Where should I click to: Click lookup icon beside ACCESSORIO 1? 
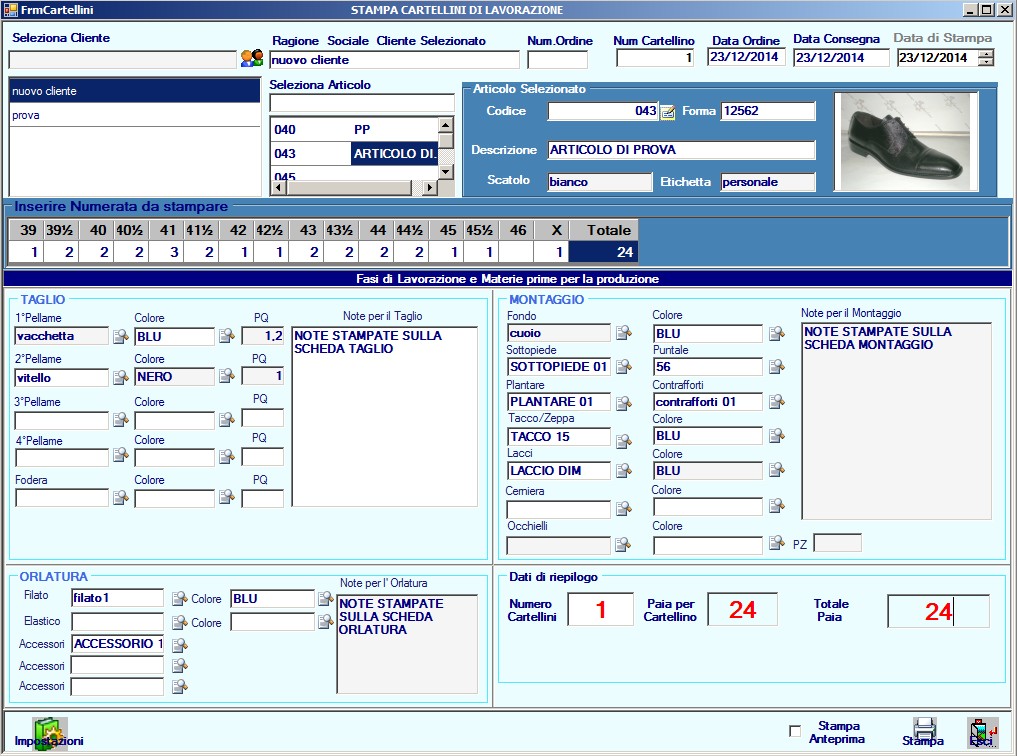tap(180, 644)
